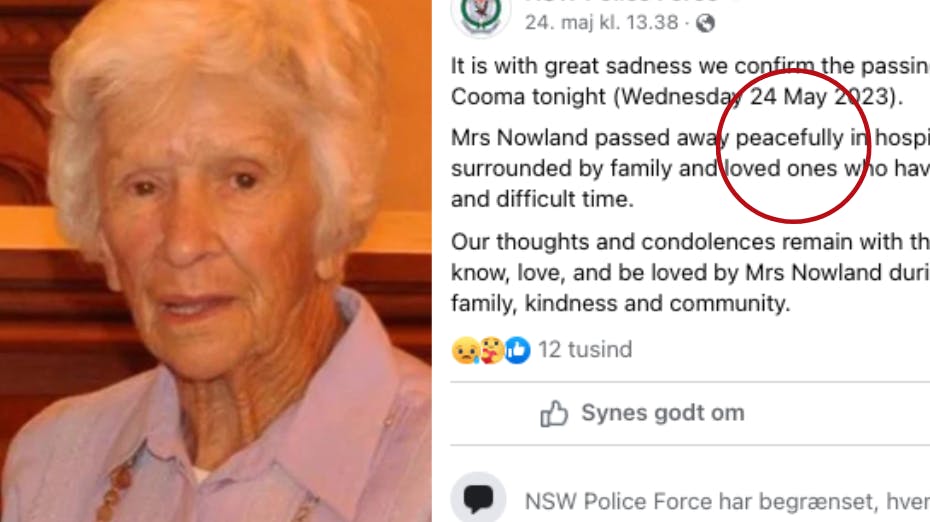Click the family, kindness and community line
Screen dimensions: 930x522
point(620,304)
